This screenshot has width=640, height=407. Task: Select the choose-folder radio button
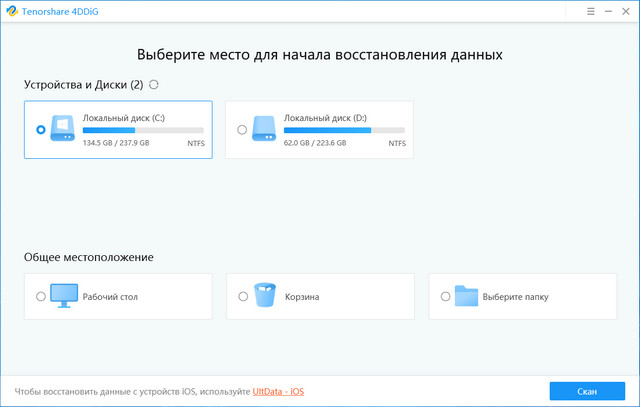tap(445, 296)
